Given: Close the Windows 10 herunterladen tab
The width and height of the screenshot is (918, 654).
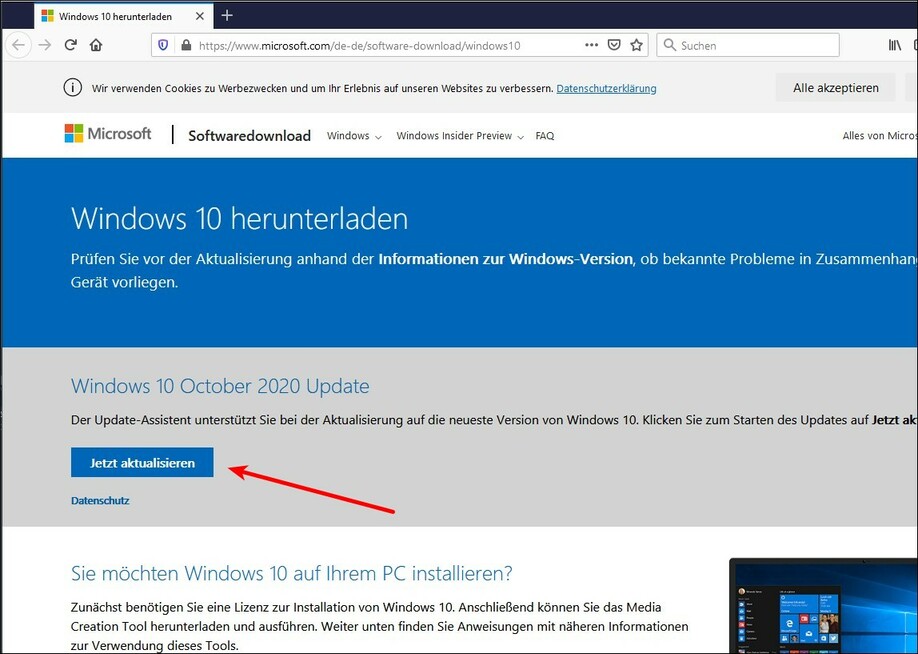Looking at the screenshot, I should coord(201,16).
